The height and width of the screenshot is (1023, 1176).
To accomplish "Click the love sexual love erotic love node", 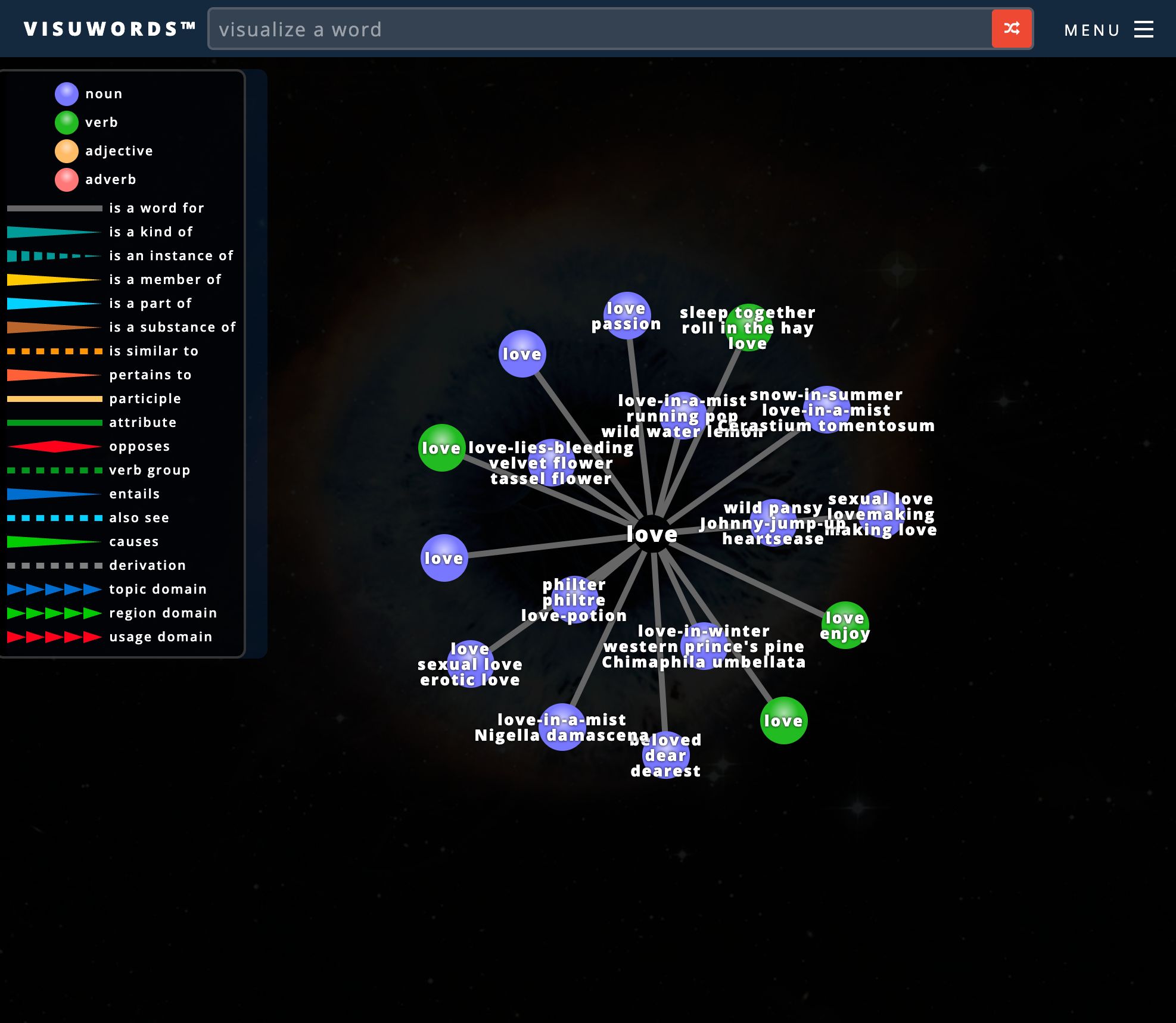I will (x=470, y=664).
